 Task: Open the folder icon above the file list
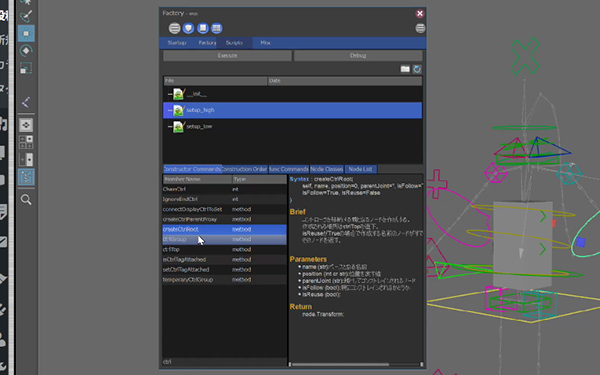click(x=405, y=69)
